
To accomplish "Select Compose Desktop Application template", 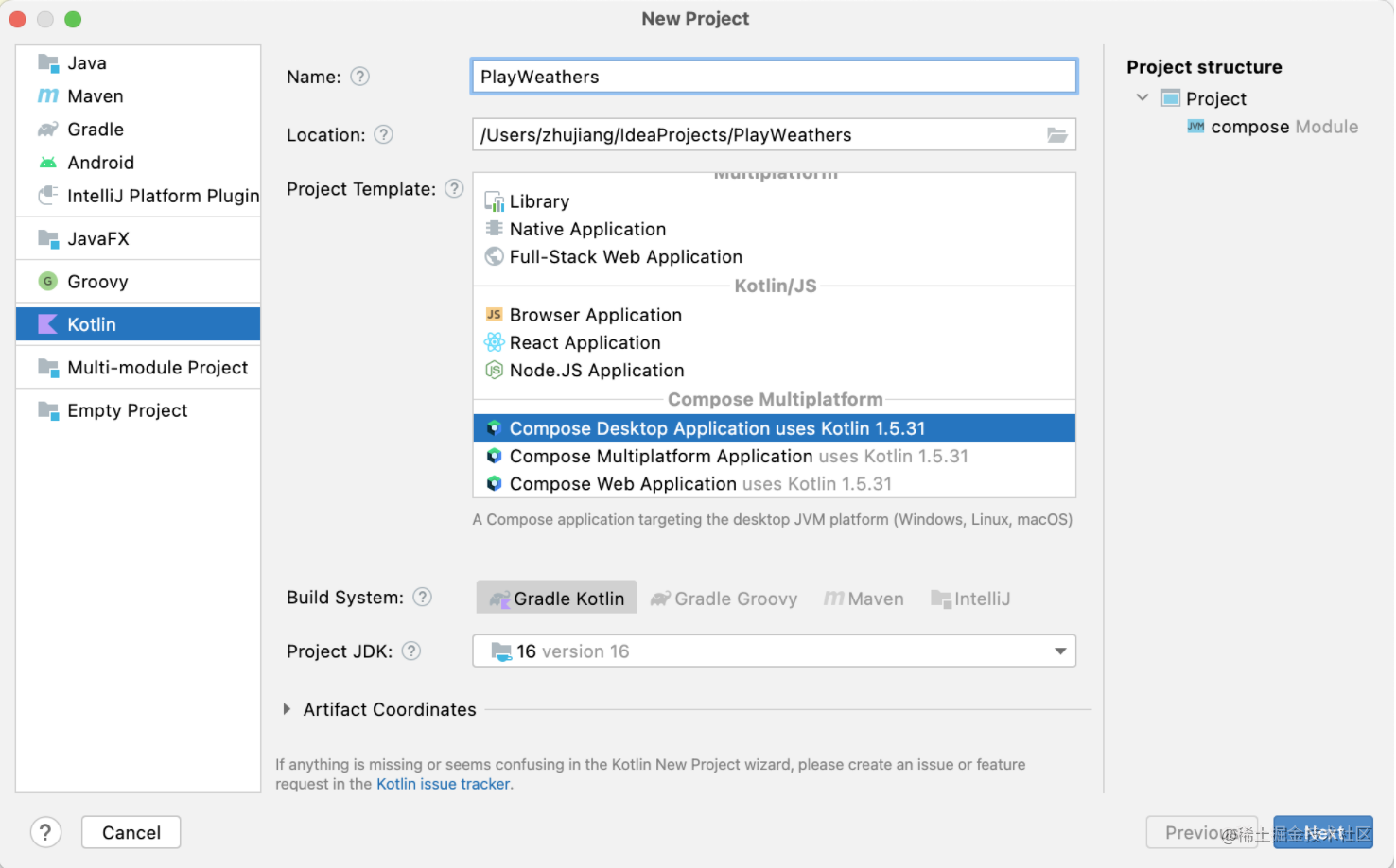I will click(774, 428).
